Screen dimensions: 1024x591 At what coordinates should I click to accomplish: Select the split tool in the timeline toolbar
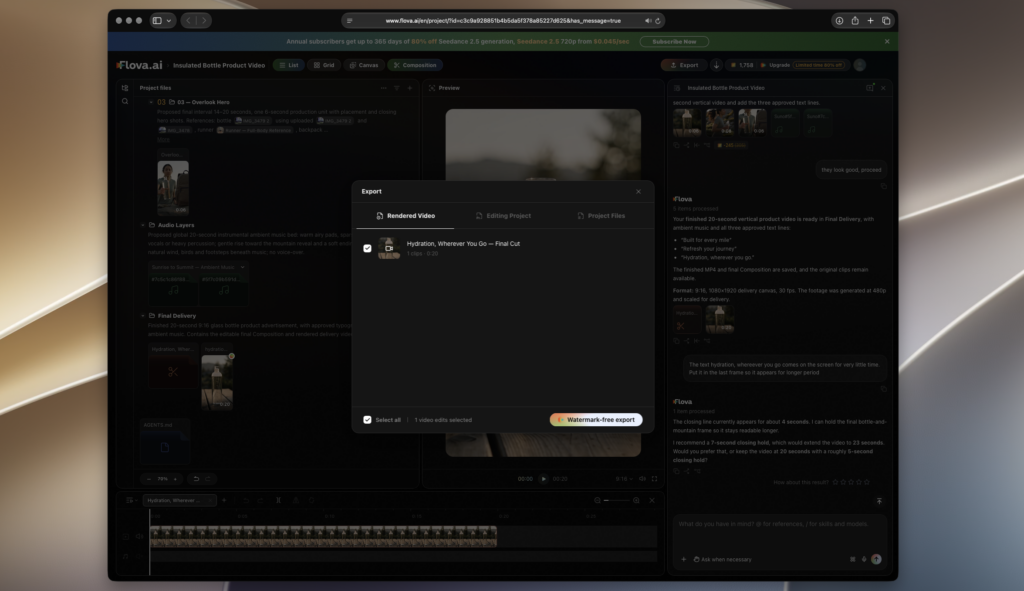click(278, 500)
